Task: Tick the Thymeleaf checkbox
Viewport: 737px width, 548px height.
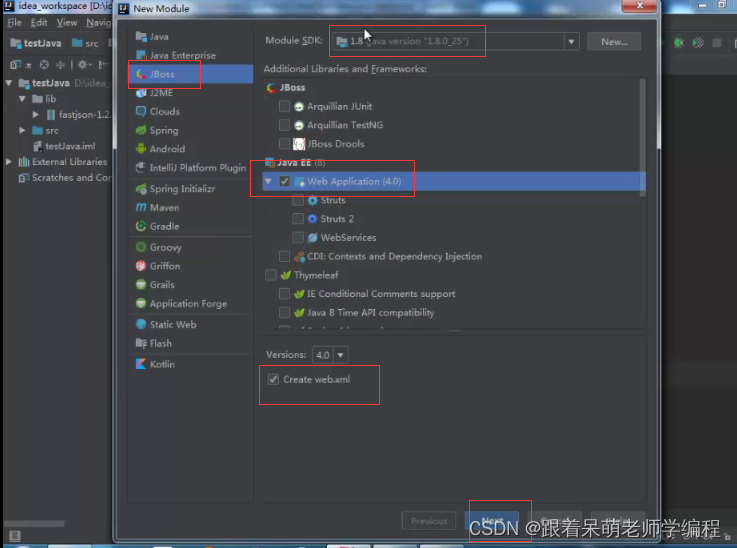Action: pyautogui.click(x=271, y=275)
